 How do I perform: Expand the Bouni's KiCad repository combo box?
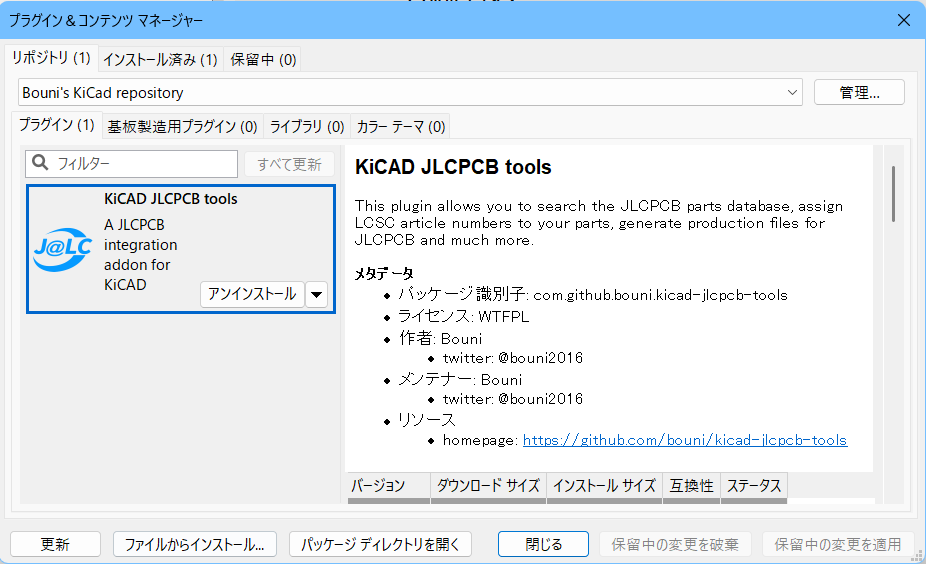click(410, 93)
